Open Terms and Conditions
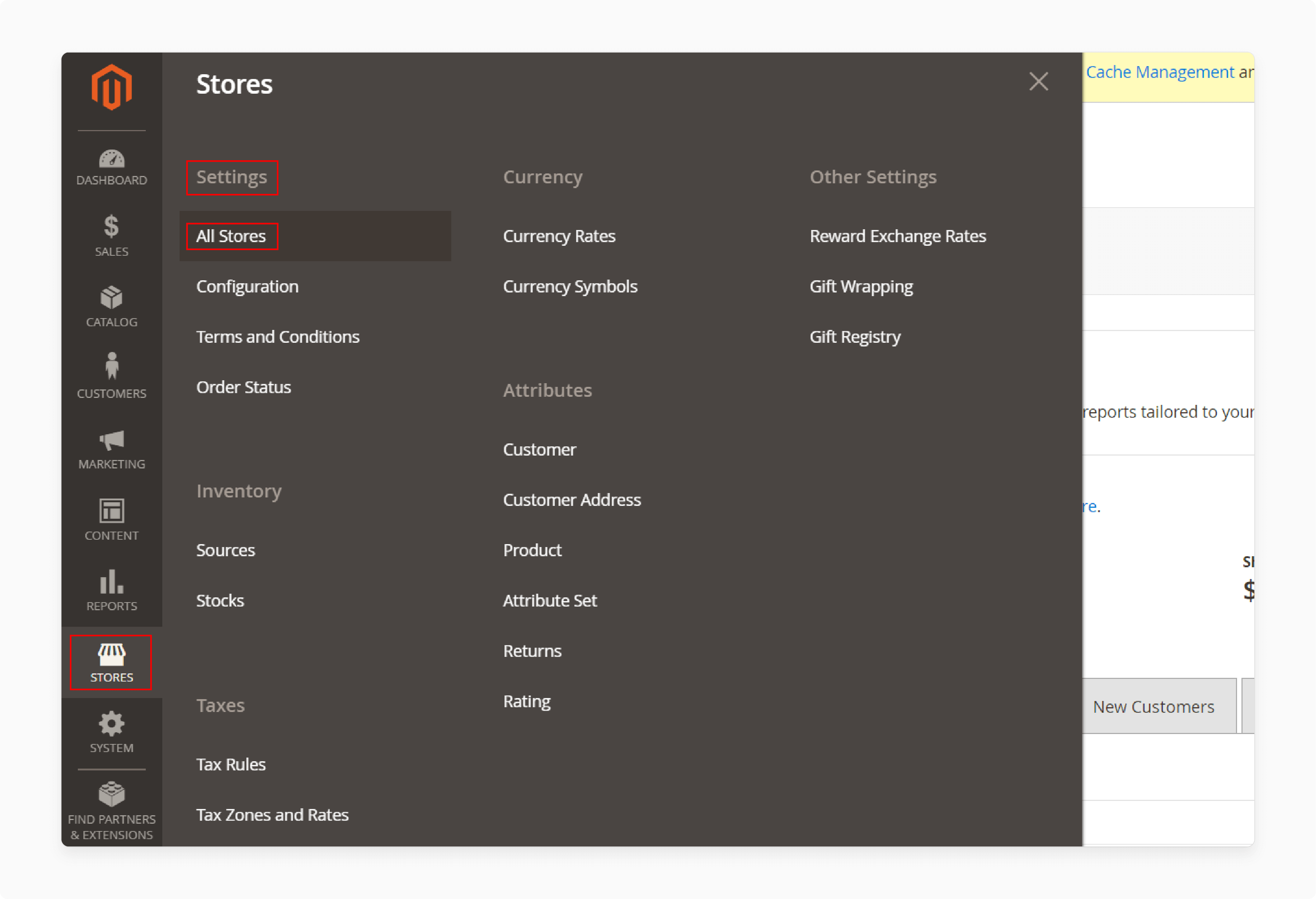Image resolution: width=1316 pixels, height=899 pixels. coord(278,337)
